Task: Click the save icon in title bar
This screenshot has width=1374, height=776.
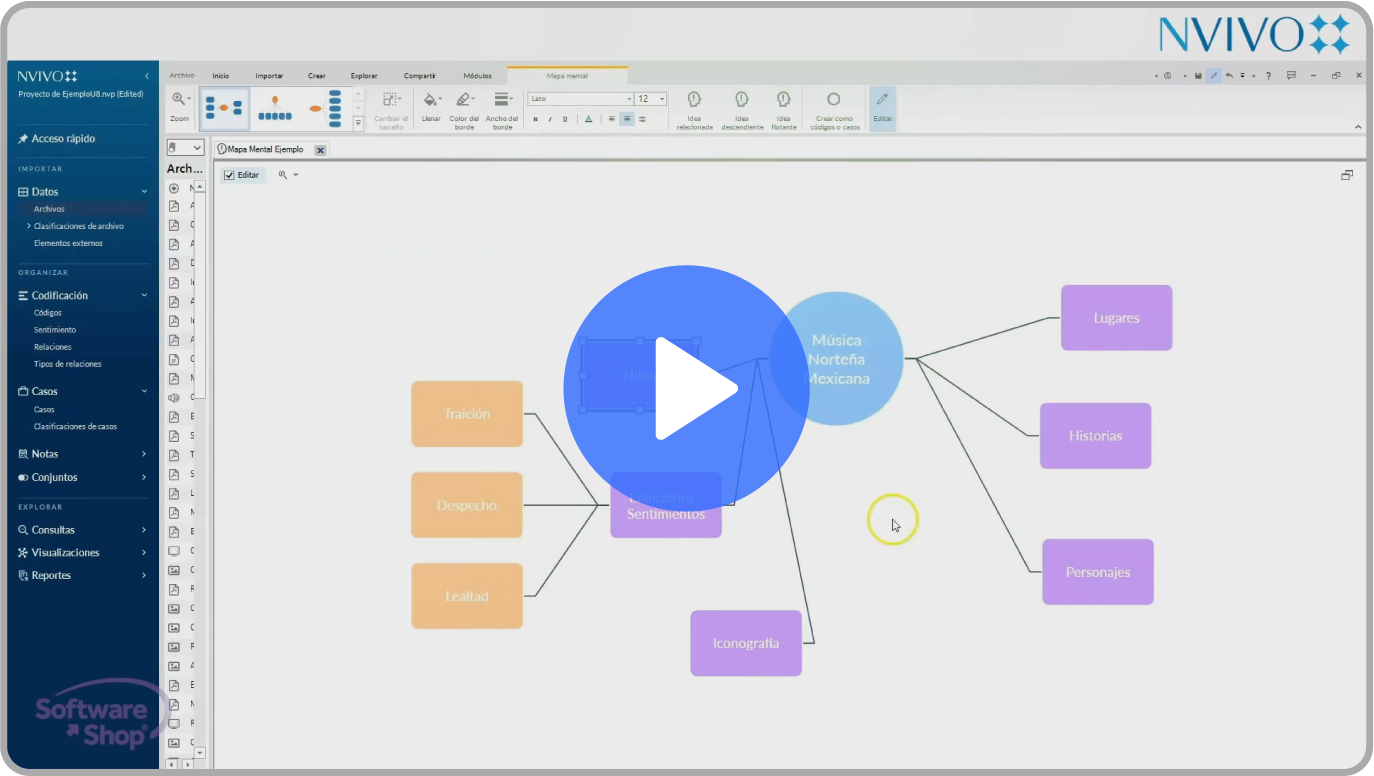Action: click(x=1198, y=75)
